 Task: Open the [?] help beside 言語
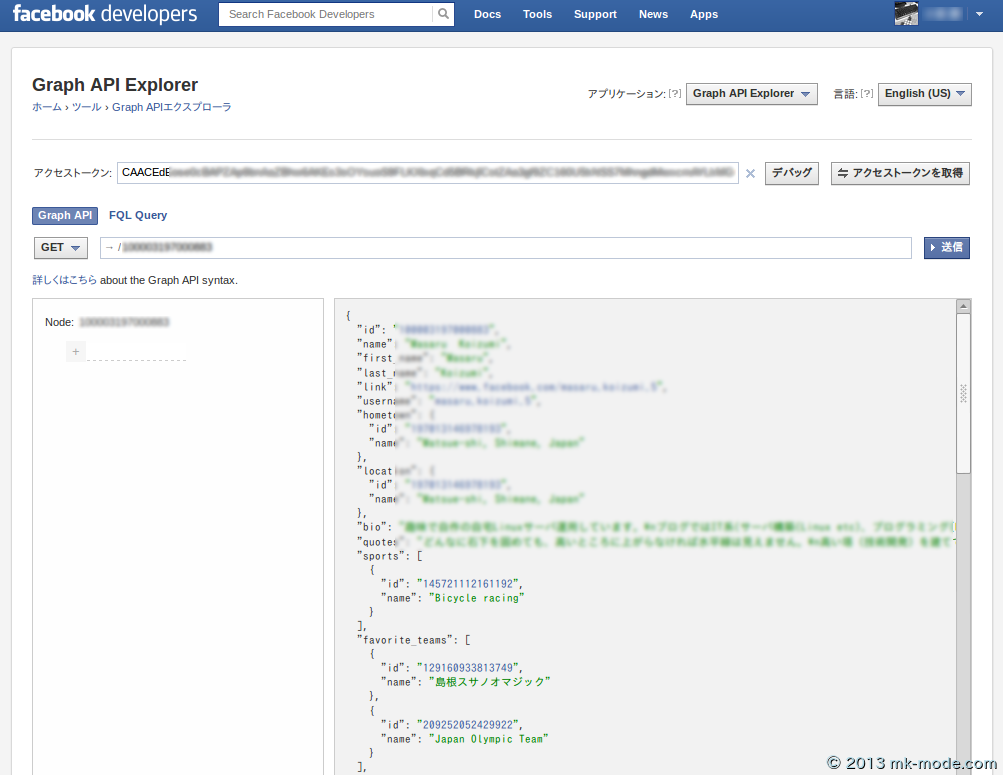864,93
